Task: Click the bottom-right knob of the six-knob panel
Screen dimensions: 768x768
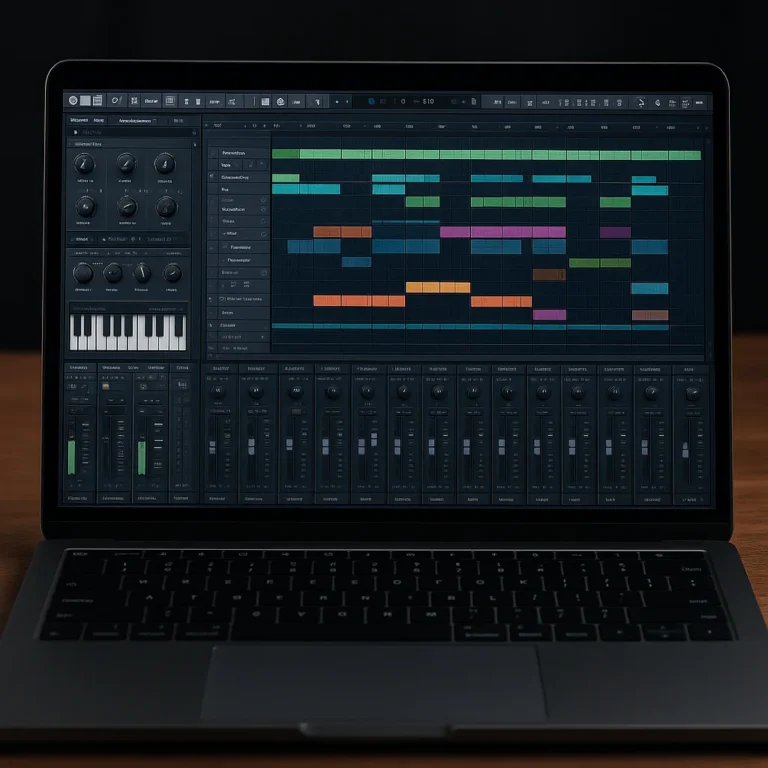Action: click(166, 207)
